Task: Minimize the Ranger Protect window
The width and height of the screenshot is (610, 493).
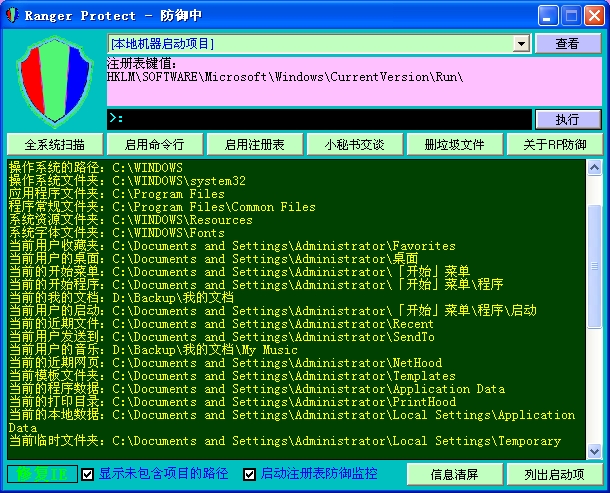Action: tap(548, 16)
